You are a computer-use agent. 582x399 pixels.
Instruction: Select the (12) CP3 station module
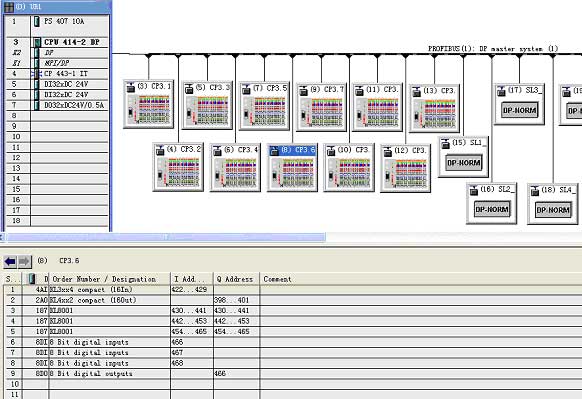[405, 169]
